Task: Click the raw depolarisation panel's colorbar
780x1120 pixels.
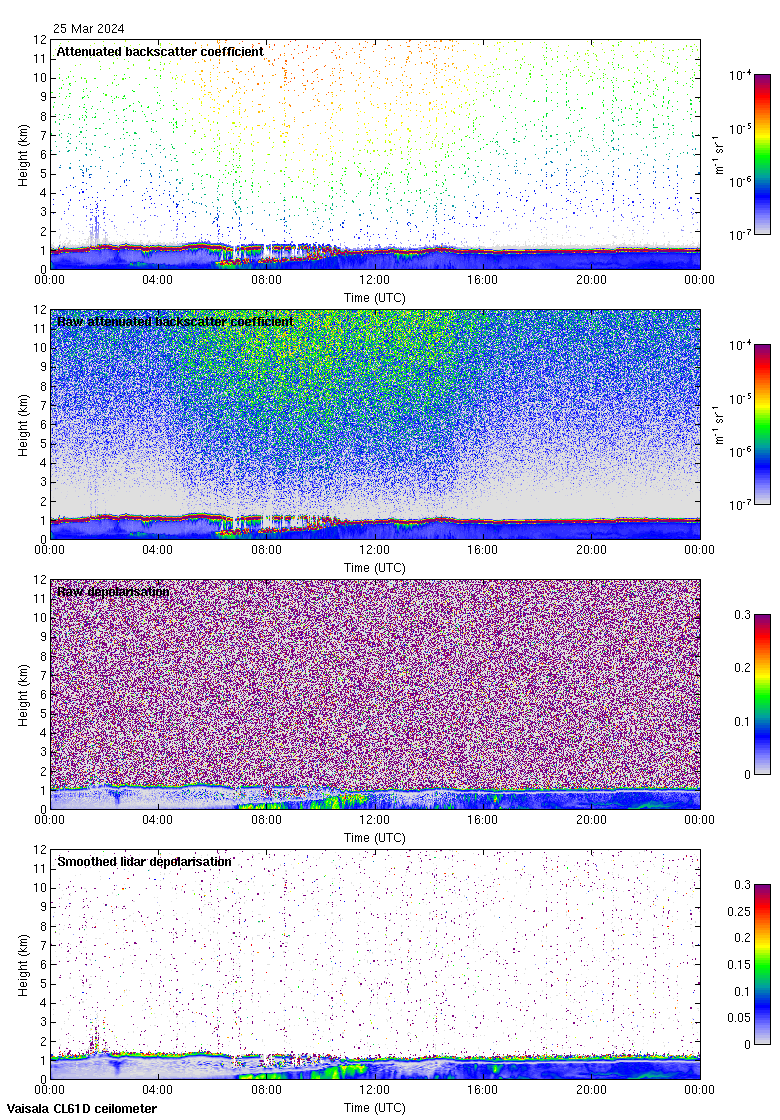Action: [x=762, y=694]
